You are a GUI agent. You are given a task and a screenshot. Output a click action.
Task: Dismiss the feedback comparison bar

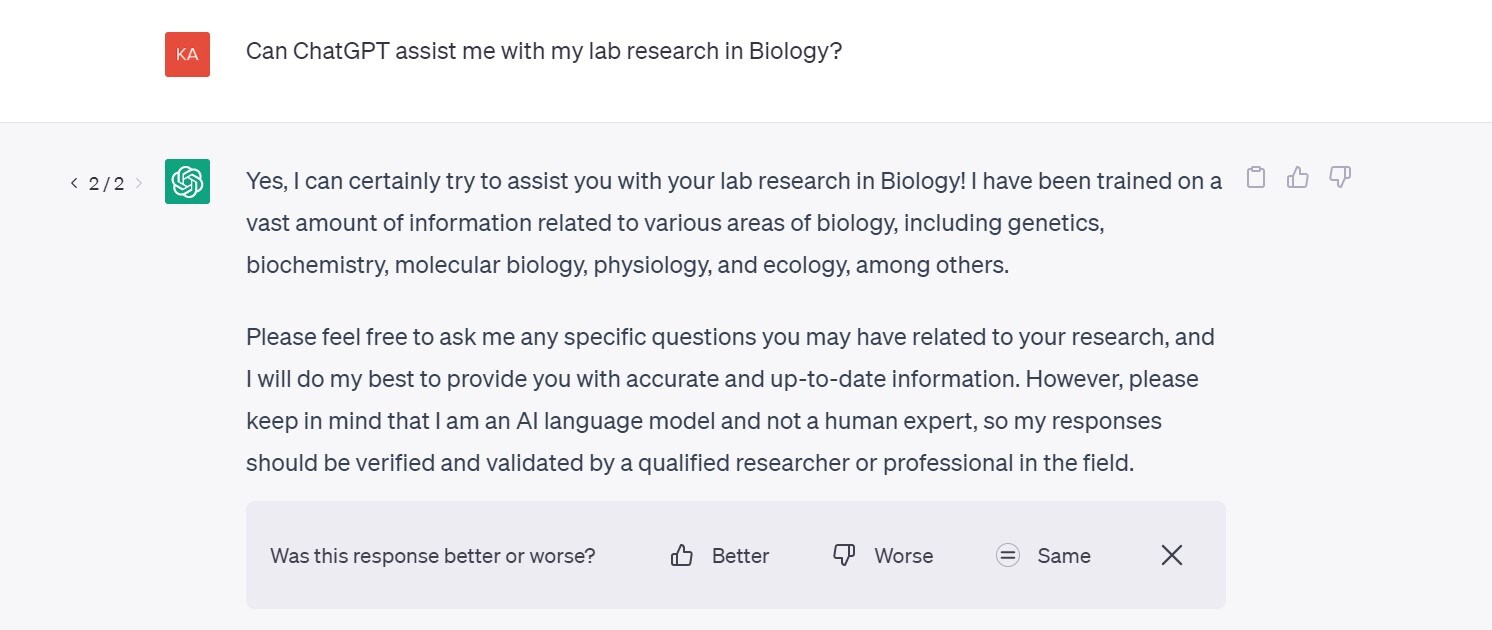(1172, 556)
